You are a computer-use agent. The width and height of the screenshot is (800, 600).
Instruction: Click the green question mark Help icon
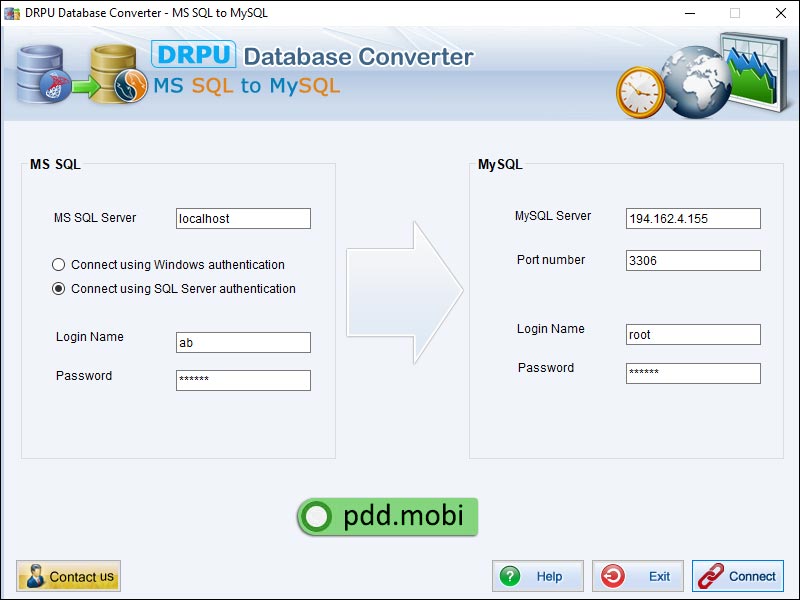511,575
